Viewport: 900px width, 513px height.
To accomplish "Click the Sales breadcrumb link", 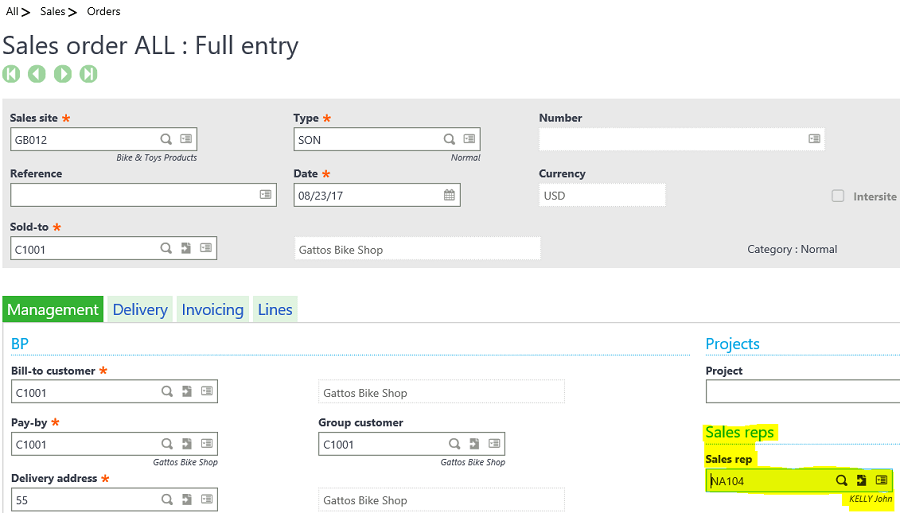I will click(x=52, y=12).
